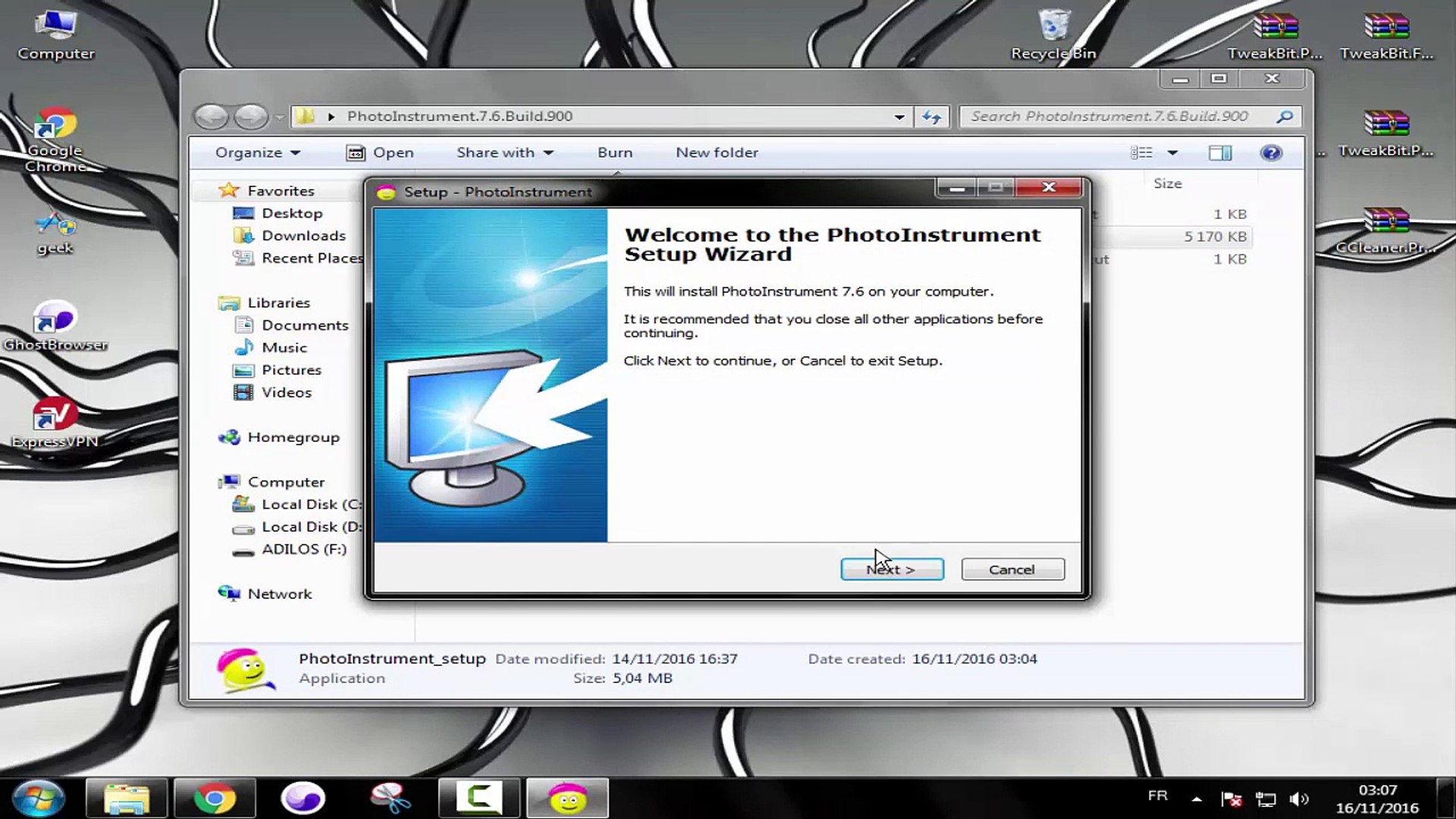
Task: Click the Windows Start orb
Action: 38,799
